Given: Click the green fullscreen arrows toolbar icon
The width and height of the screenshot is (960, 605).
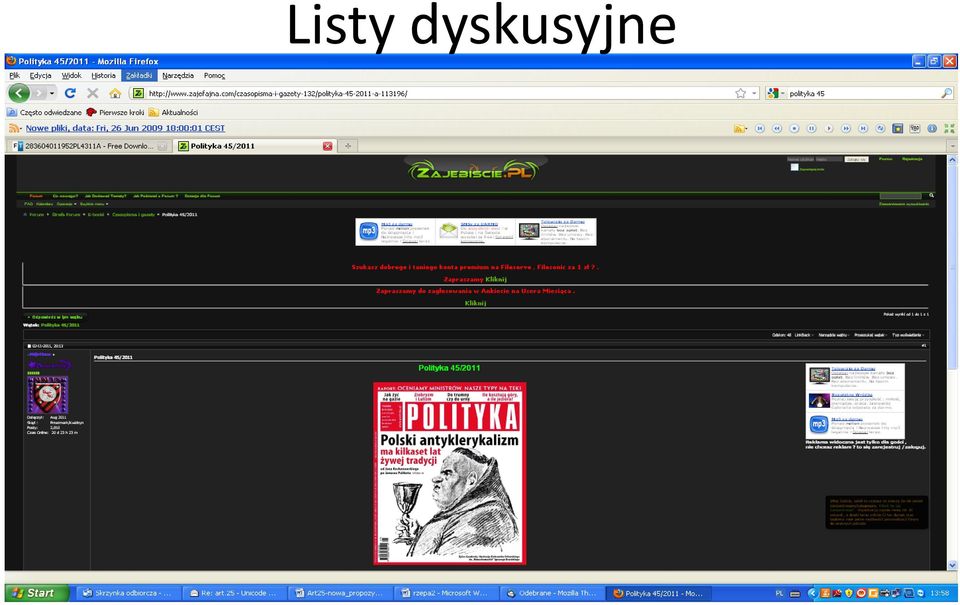Looking at the screenshot, I should pos(949,128).
